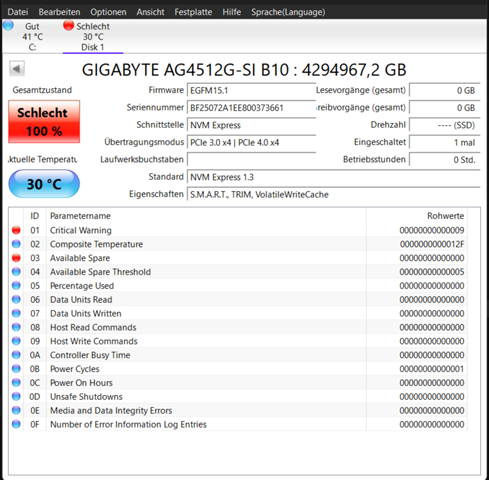Screen dimensions: 489x480
Task: Click the status dot for Percentage Used
Action: [16, 286]
